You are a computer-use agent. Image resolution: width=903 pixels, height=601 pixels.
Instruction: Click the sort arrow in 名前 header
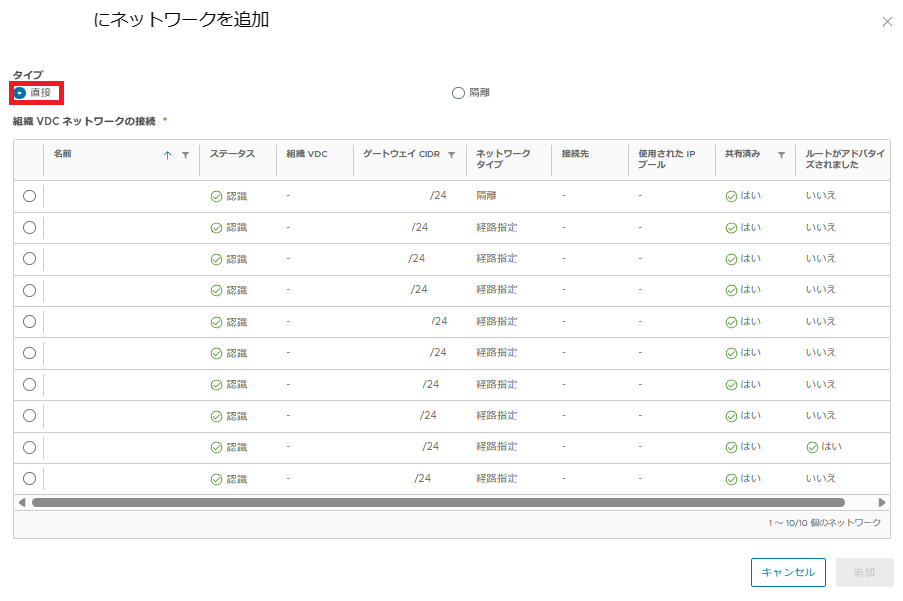(167, 155)
